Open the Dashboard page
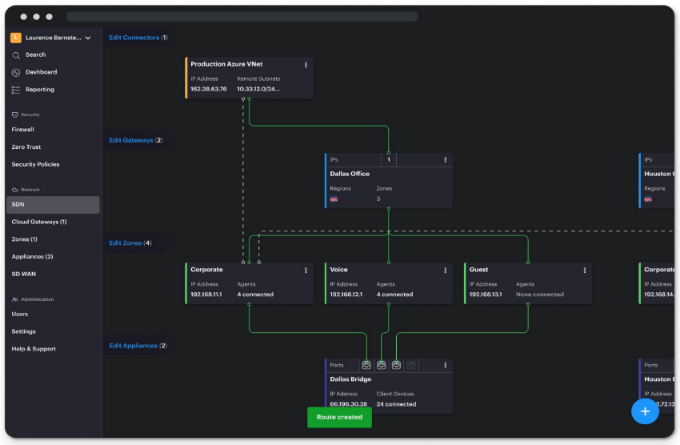This screenshot has height=445, width=680. [41, 72]
